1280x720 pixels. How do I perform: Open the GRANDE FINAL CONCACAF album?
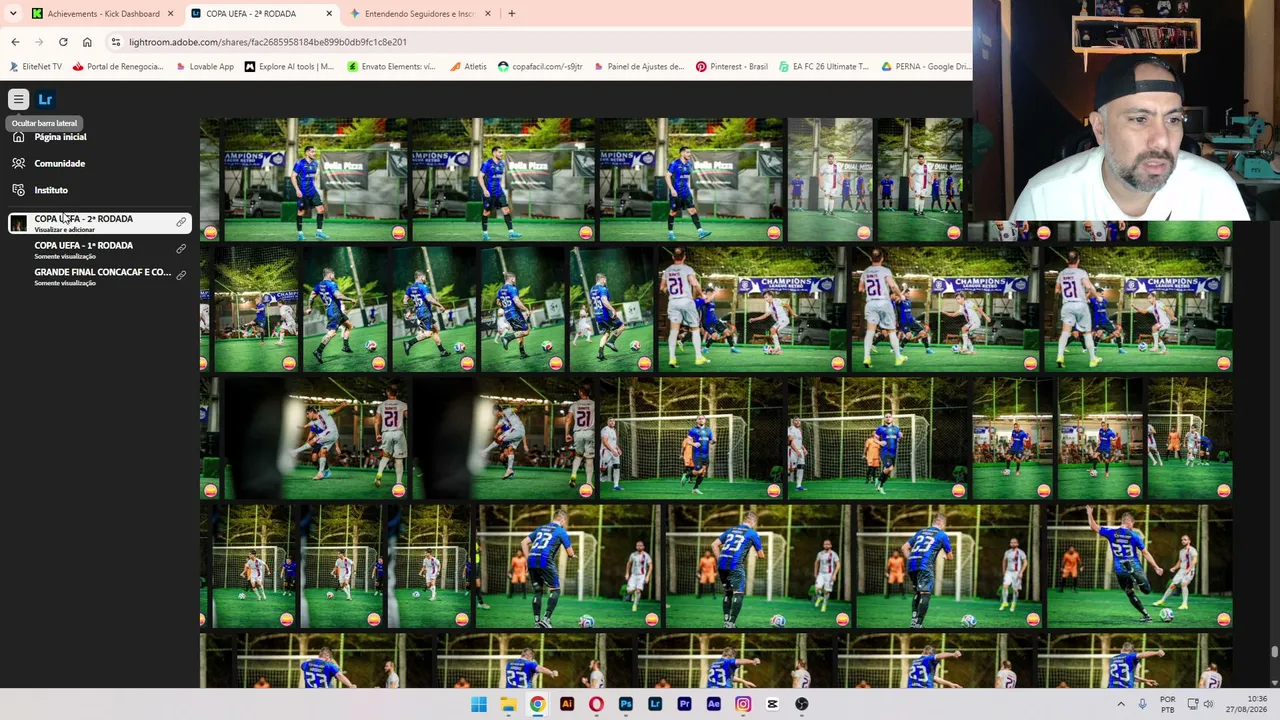point(100,276)
